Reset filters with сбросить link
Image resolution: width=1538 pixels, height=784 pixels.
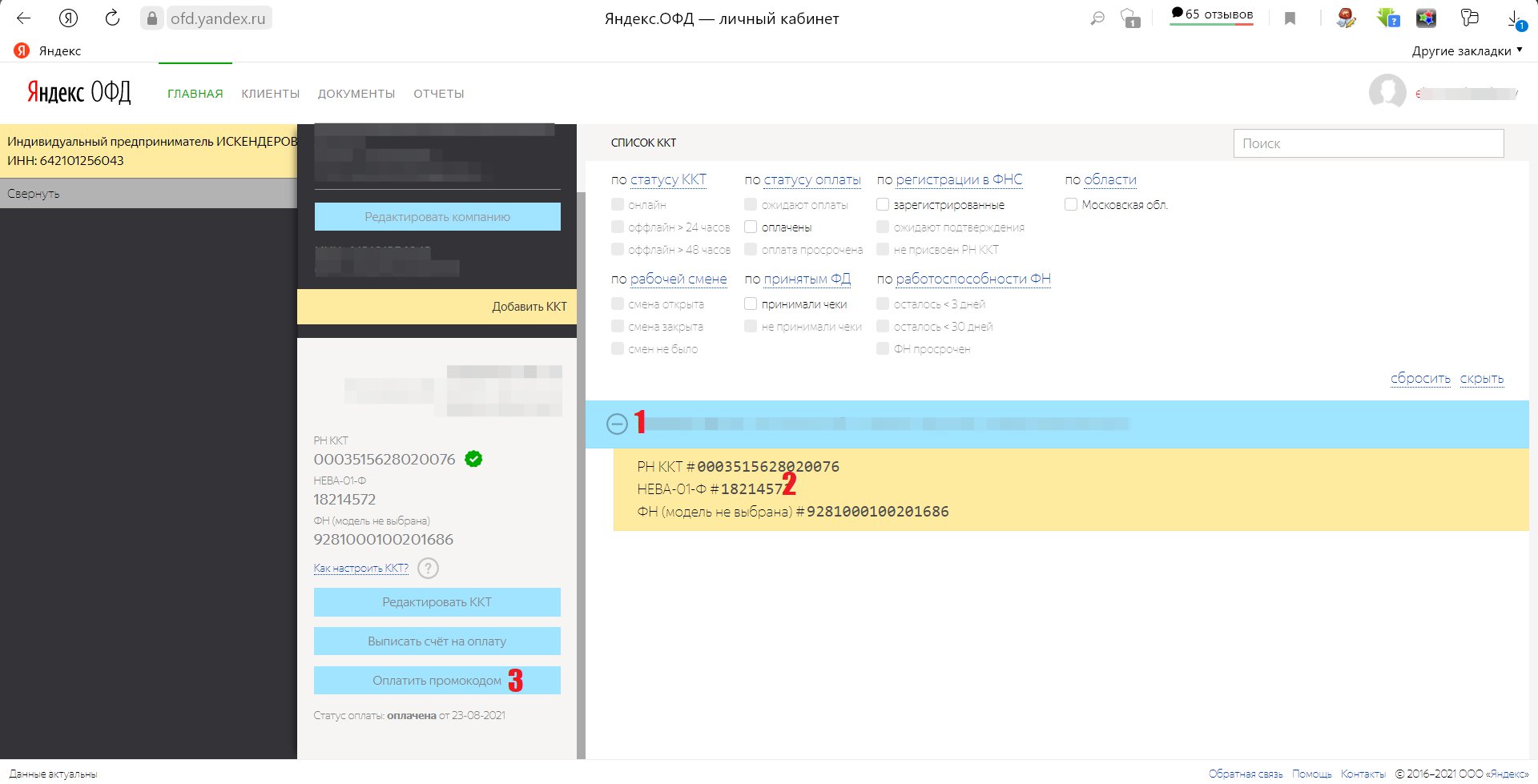1420,379
